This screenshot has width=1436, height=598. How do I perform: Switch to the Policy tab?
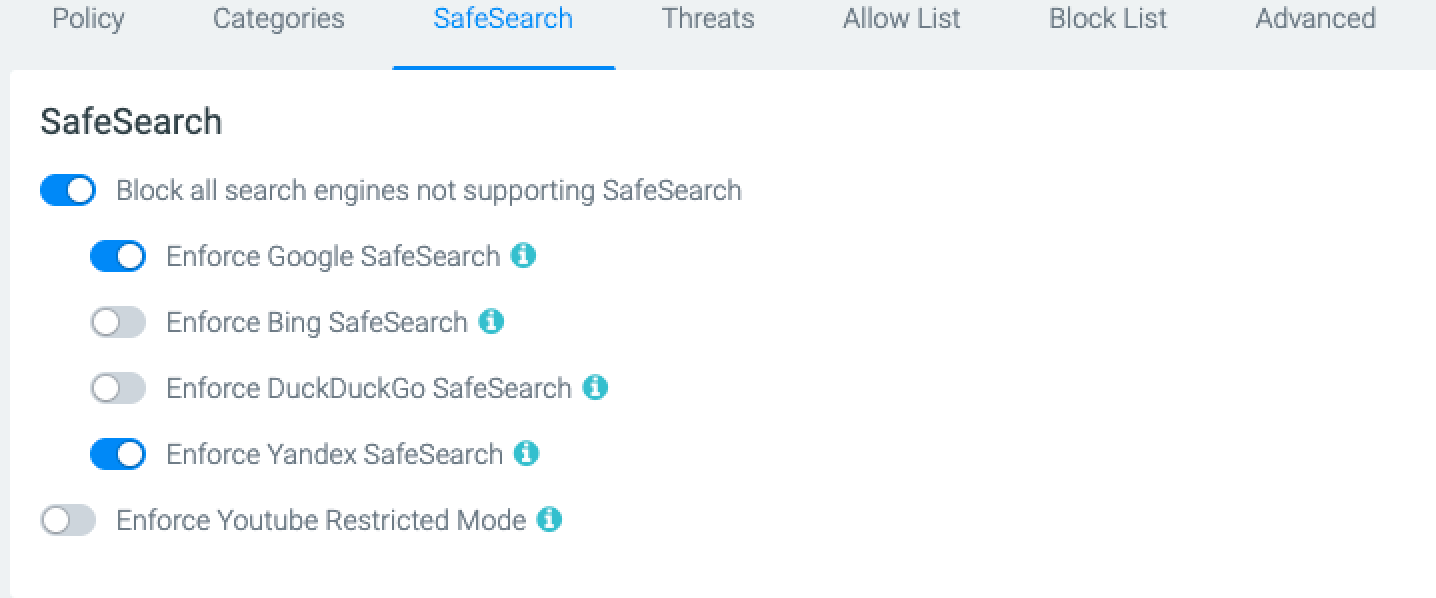click(x=88, y=19)
